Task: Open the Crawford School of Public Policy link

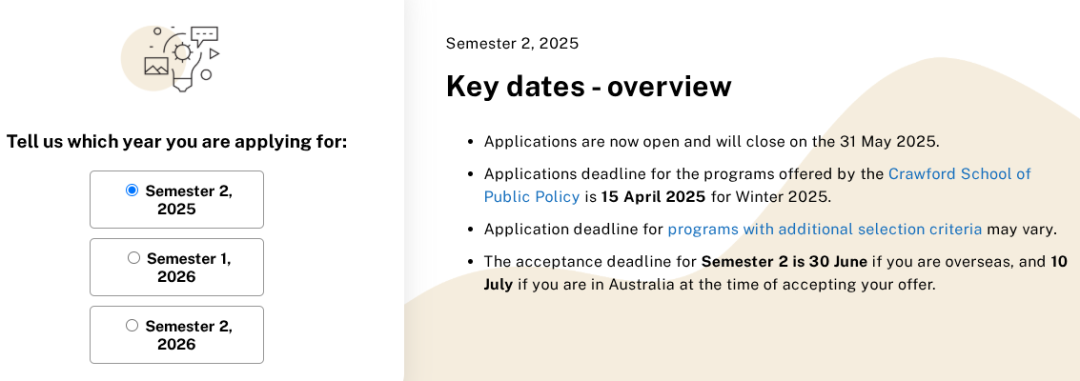Action: tap(758, 185)
